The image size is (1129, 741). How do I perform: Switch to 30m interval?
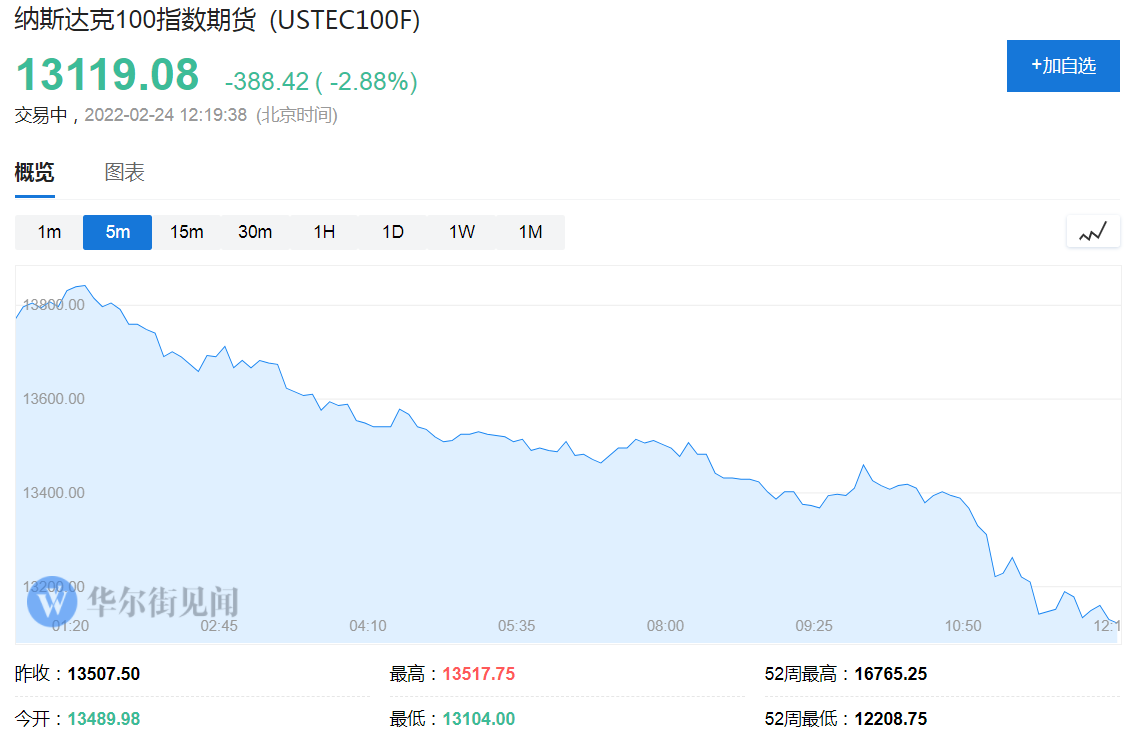255,232
